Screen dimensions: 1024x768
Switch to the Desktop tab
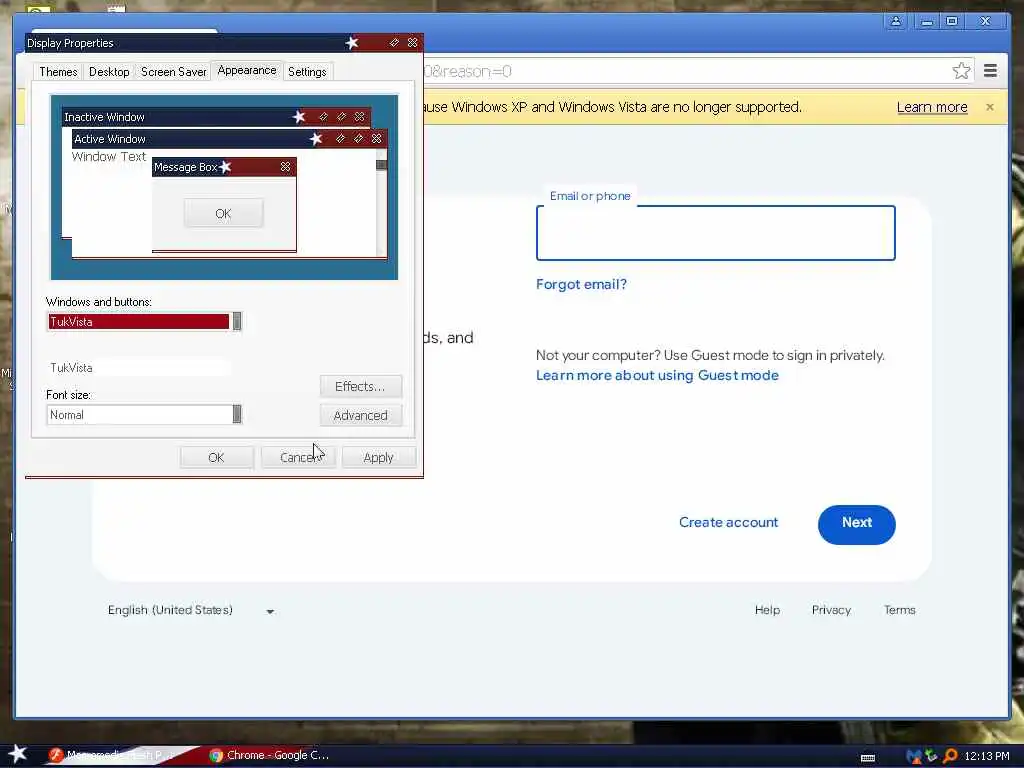coord(109,72)
